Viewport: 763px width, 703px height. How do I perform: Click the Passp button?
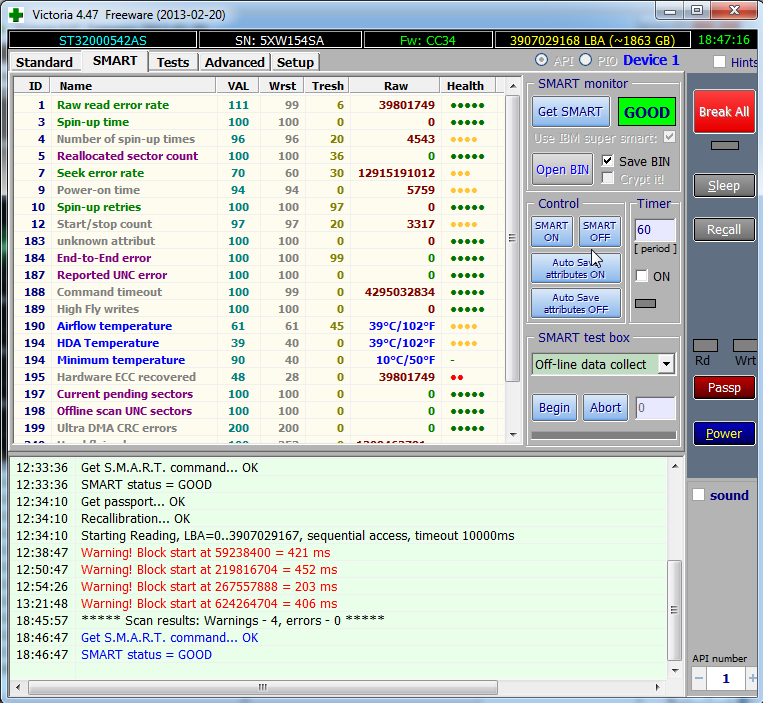(724, 388)
